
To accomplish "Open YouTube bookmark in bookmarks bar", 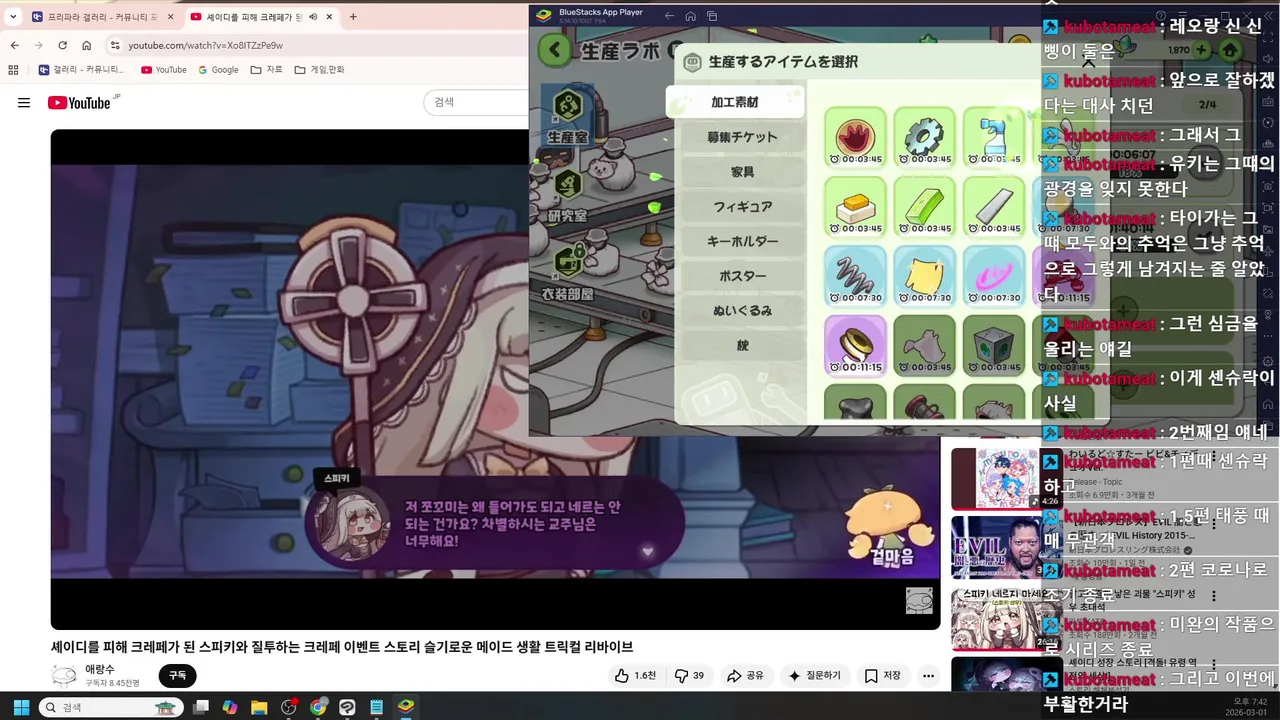I will 164,70.
